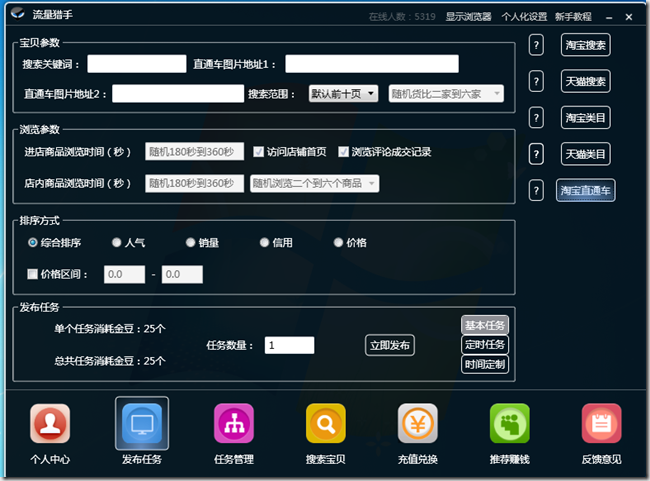
Task: Close the 流量猎手 window
Action: pos(629,17)
